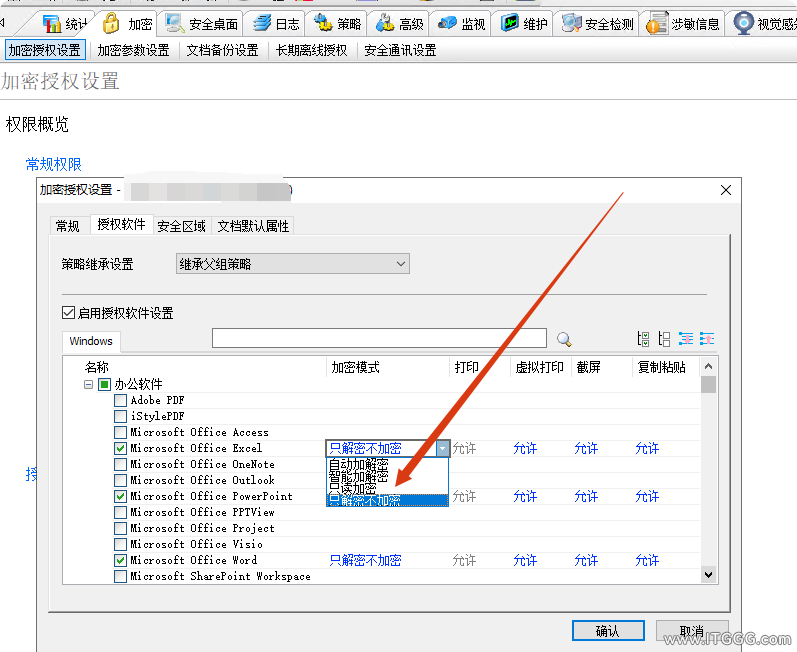Collapse the 办公软件 tree node
This screenshot has height=652, width=797.
(88, 384)
